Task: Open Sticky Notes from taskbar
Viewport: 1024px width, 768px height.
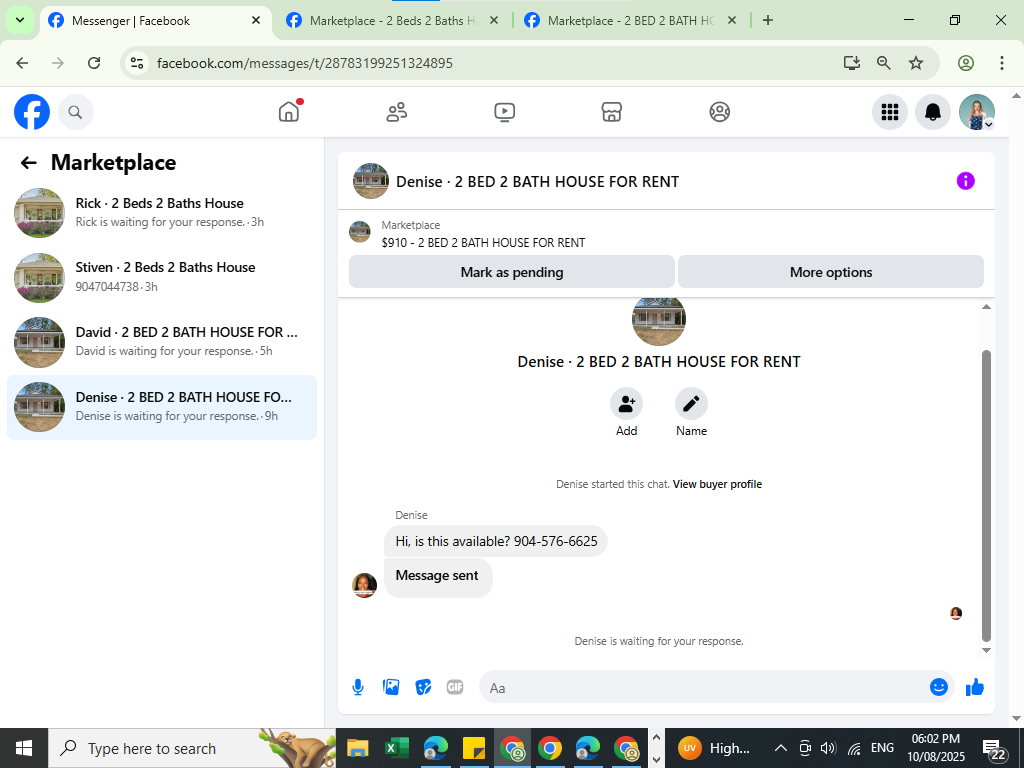Action: [x=473, y=748]
